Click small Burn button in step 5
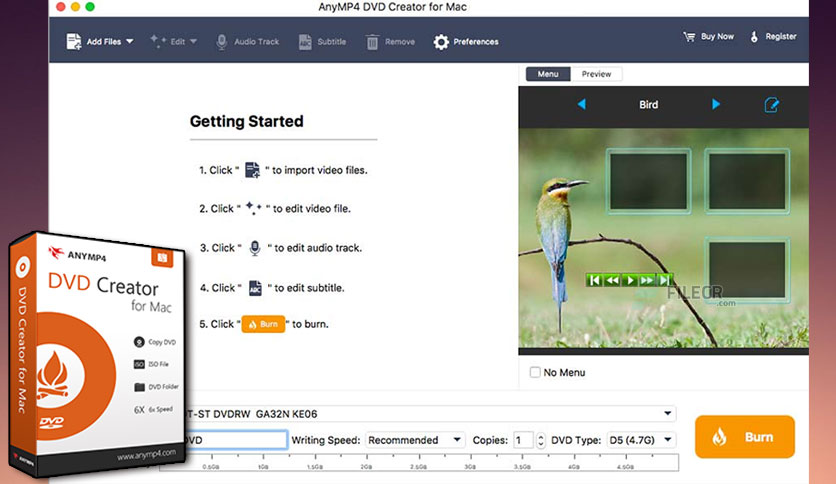Image resolution: width=836 pixels, height=484 pixels. click(263, 324)
